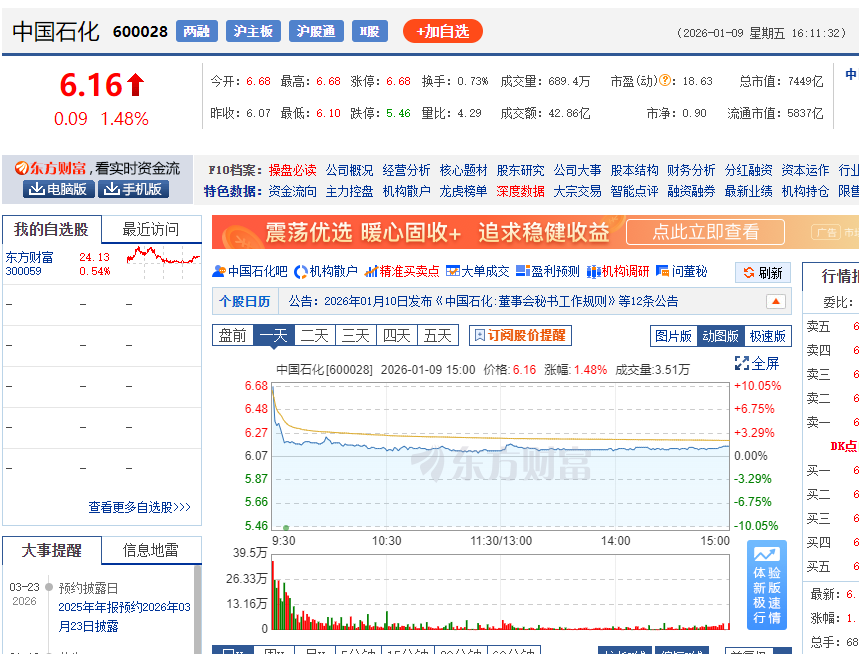Switch to the 最近访问 tab
859x654 pixels.
151,230
